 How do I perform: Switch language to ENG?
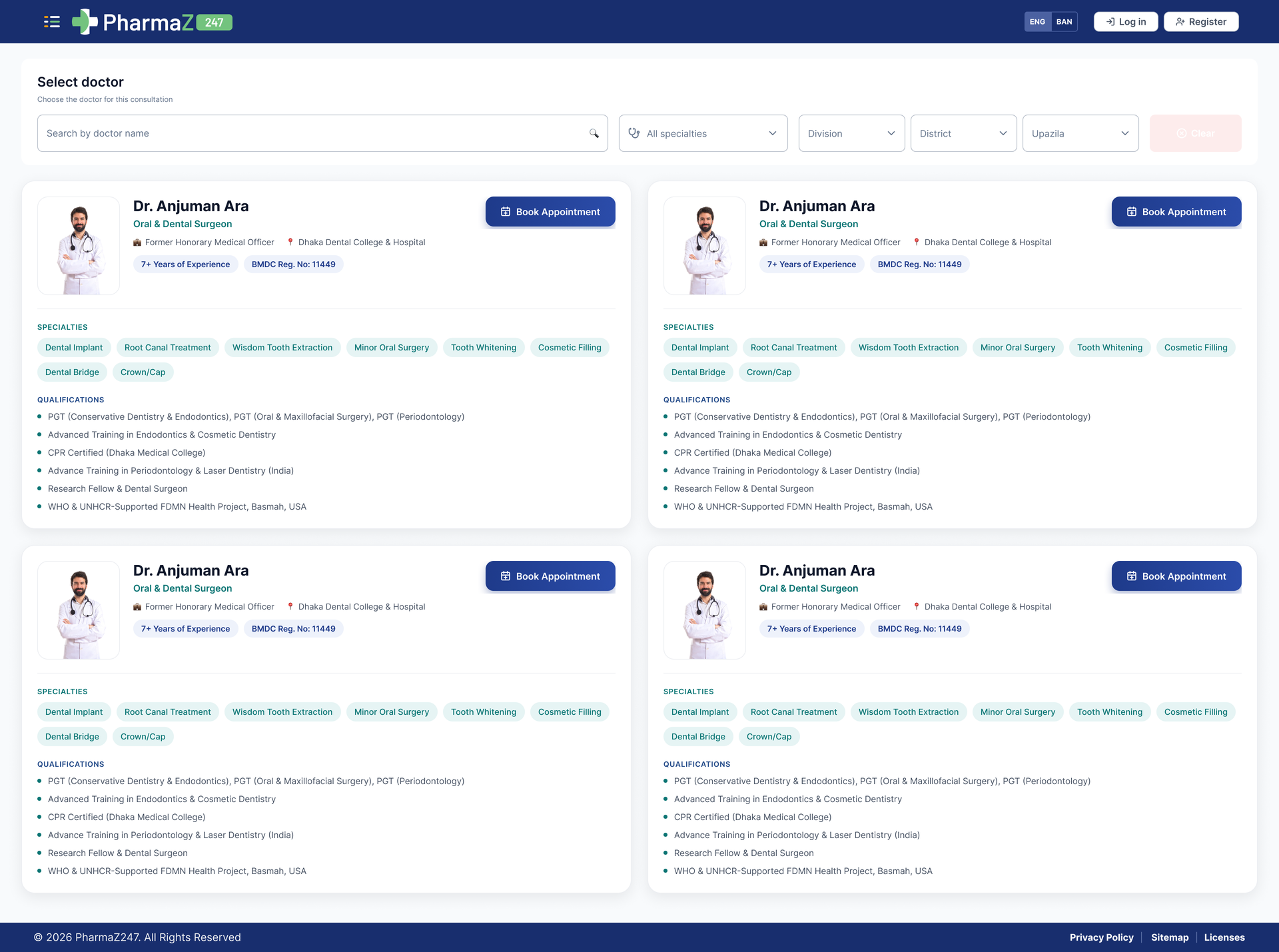pos(1037,22)
